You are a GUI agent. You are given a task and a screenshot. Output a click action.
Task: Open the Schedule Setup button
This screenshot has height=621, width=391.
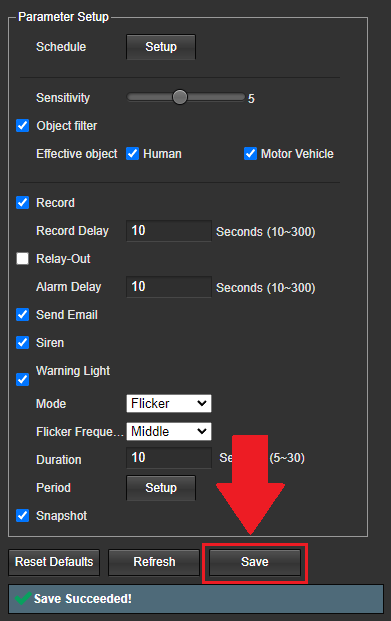(161, 47)
